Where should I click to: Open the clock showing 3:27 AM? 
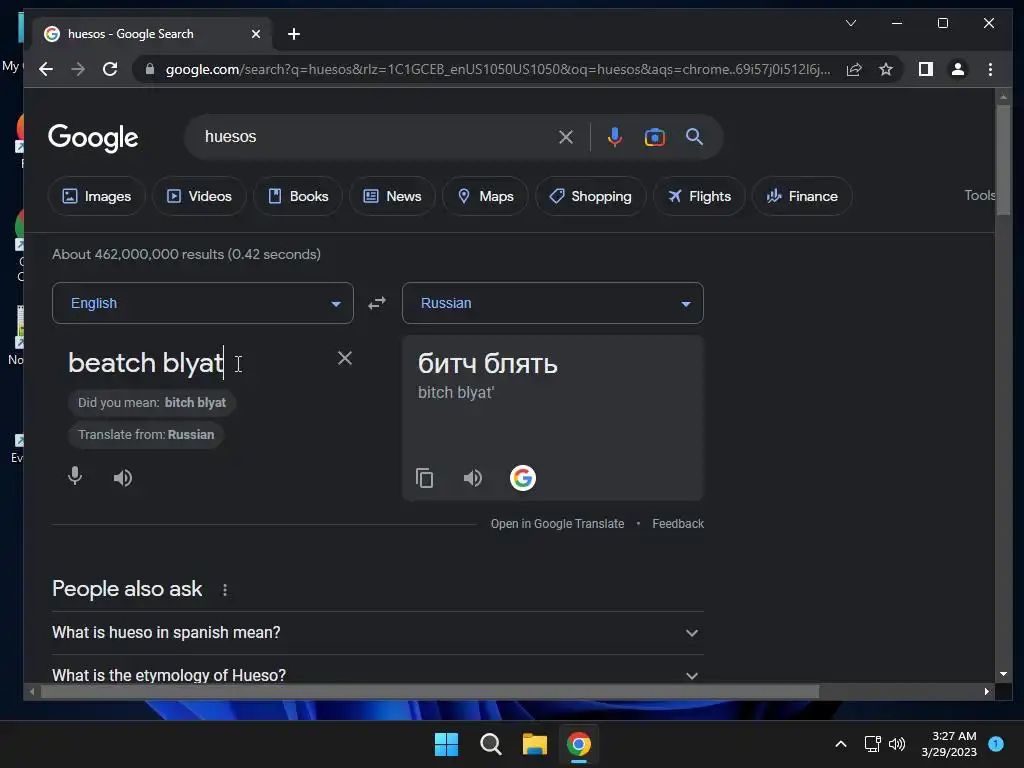pos(949,744)
